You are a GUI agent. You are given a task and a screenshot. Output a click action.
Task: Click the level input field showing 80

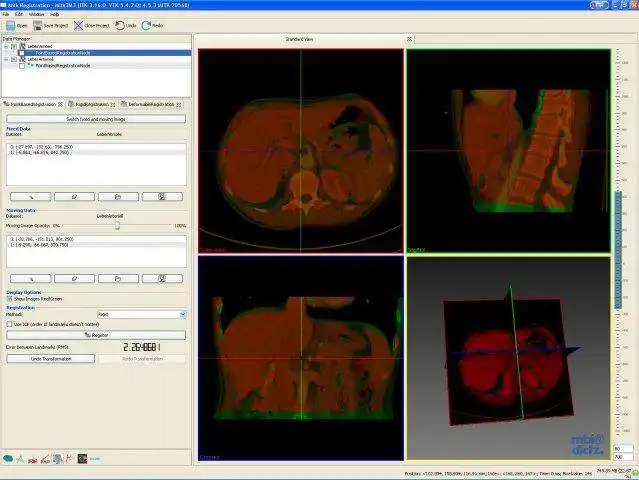(623, 449)
